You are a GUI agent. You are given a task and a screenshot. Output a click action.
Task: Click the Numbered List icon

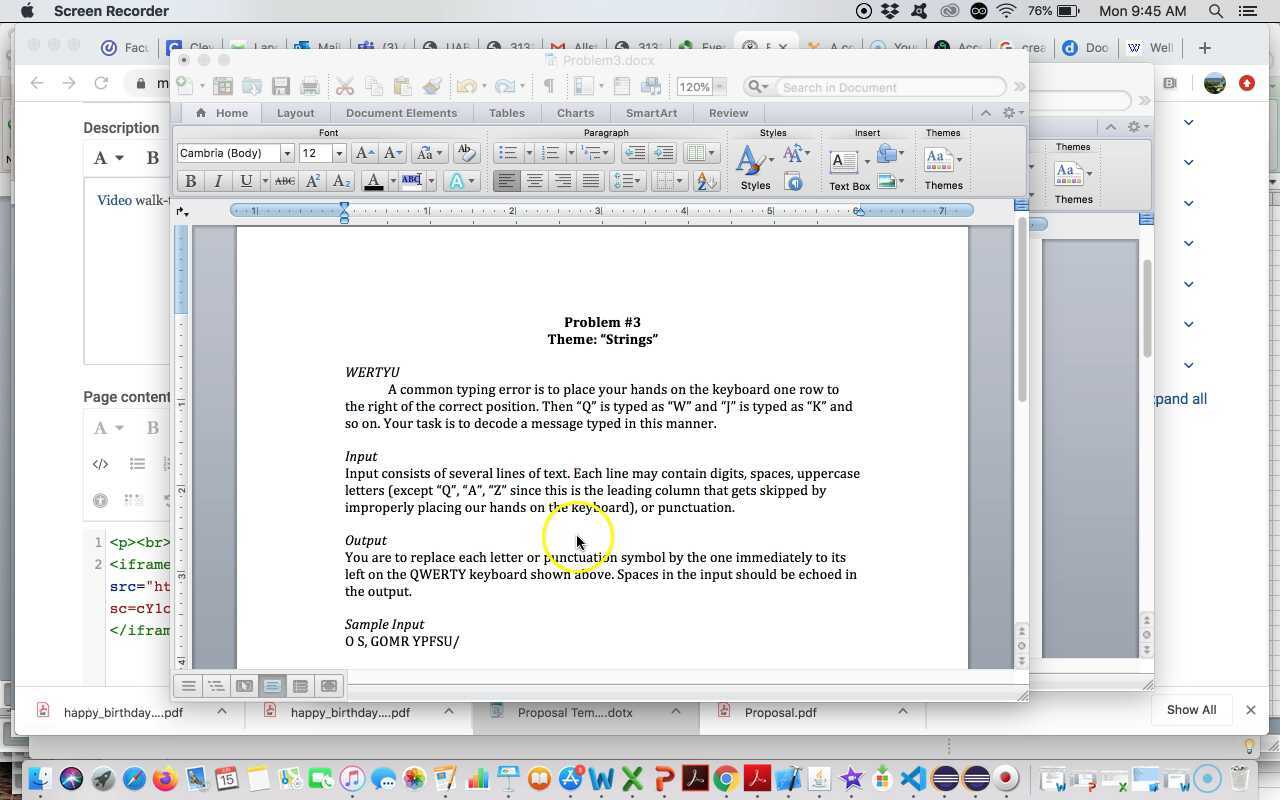(550, 153)
